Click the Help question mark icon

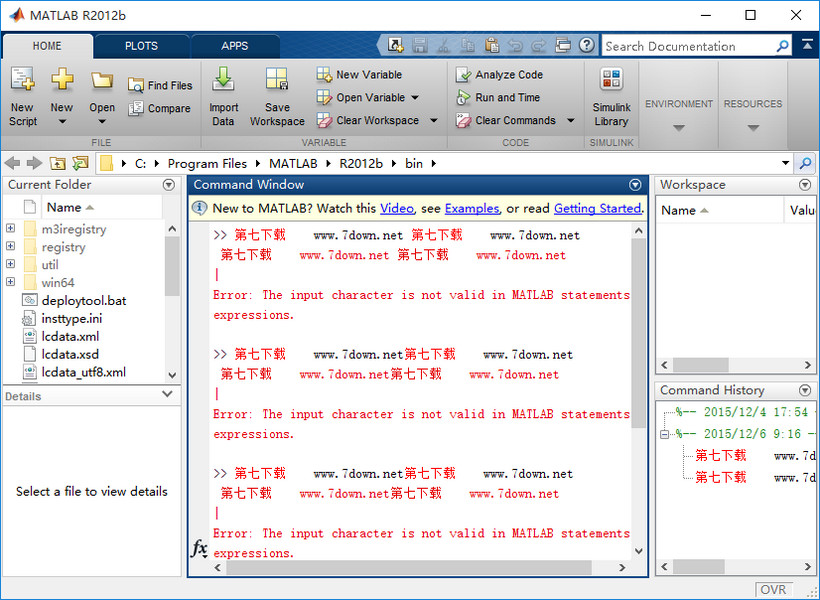click(x=587, y=46)
